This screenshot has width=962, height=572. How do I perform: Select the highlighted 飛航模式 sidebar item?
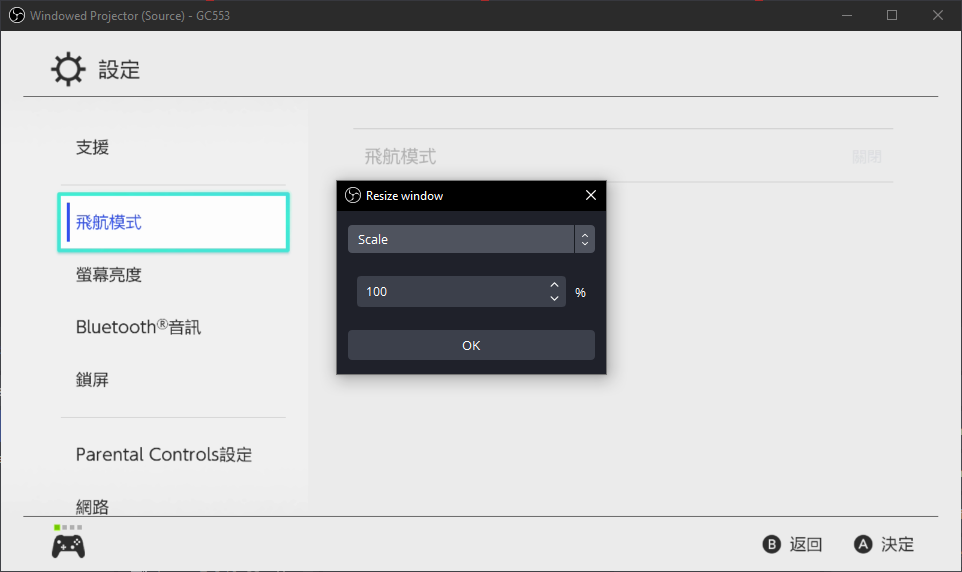(174, 222)
